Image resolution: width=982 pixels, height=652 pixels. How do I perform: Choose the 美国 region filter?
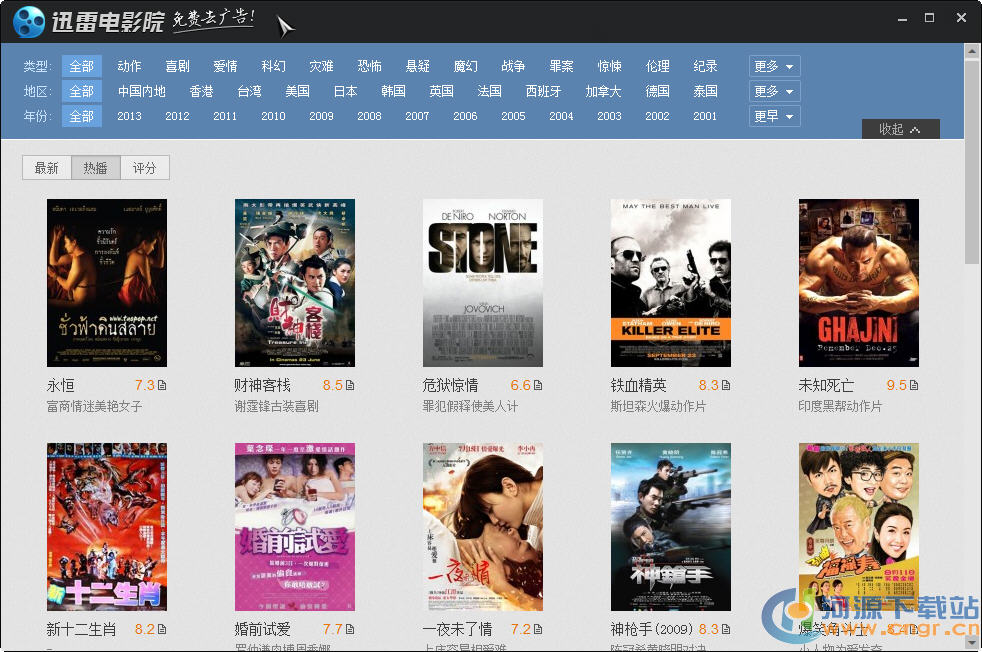click(x=297, y=91)
